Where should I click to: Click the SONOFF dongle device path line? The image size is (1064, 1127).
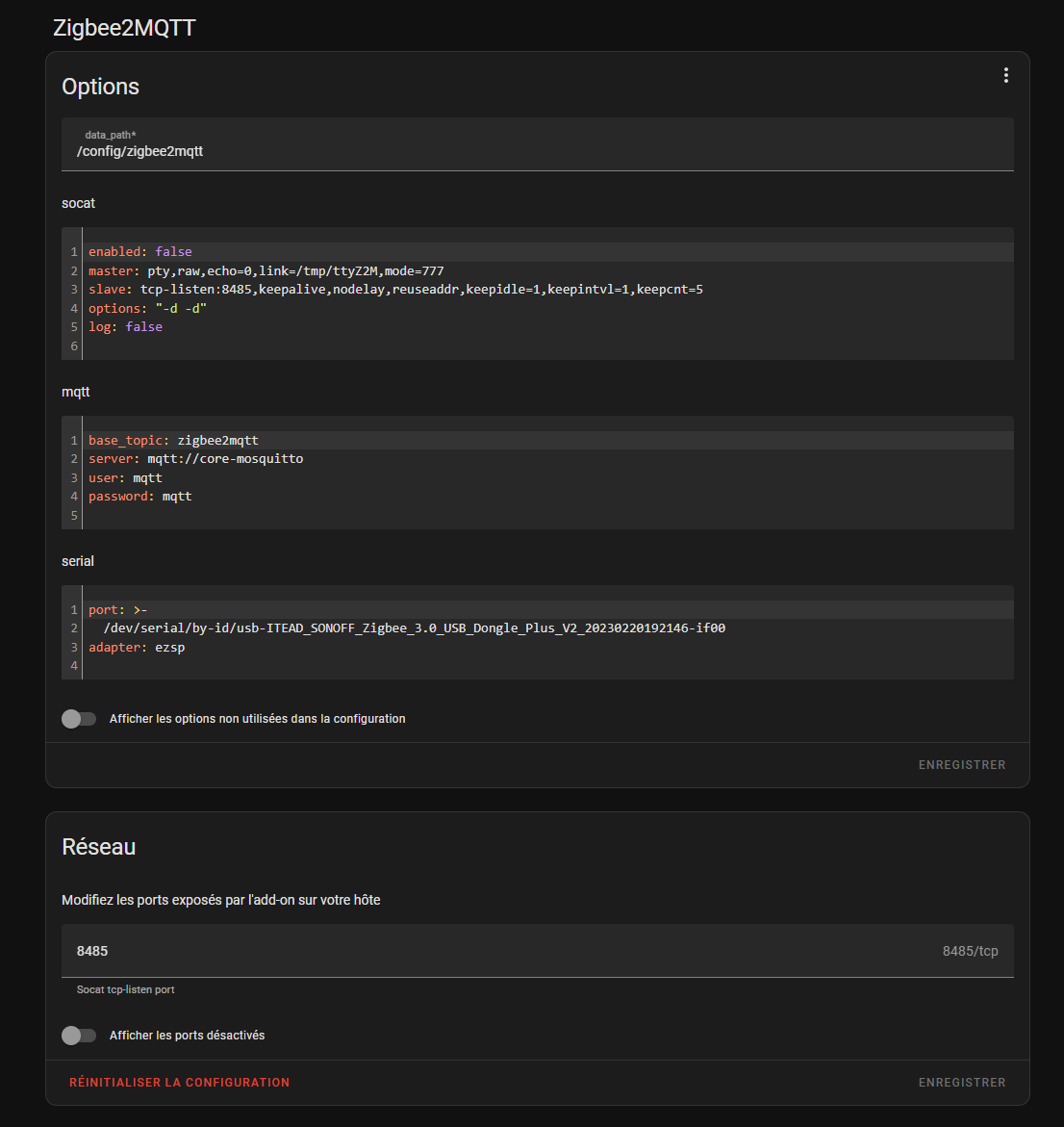click(414, 628)
